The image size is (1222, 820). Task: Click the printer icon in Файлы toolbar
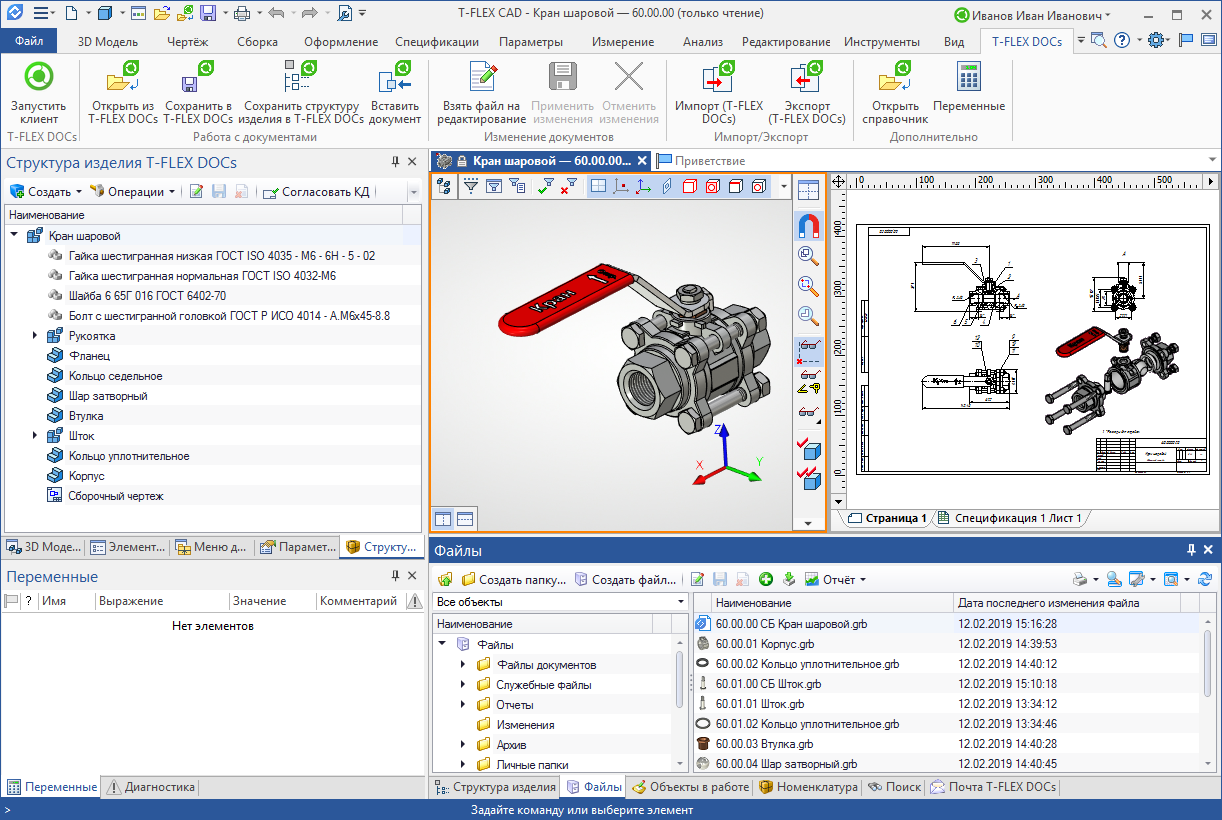[1079, 579]
